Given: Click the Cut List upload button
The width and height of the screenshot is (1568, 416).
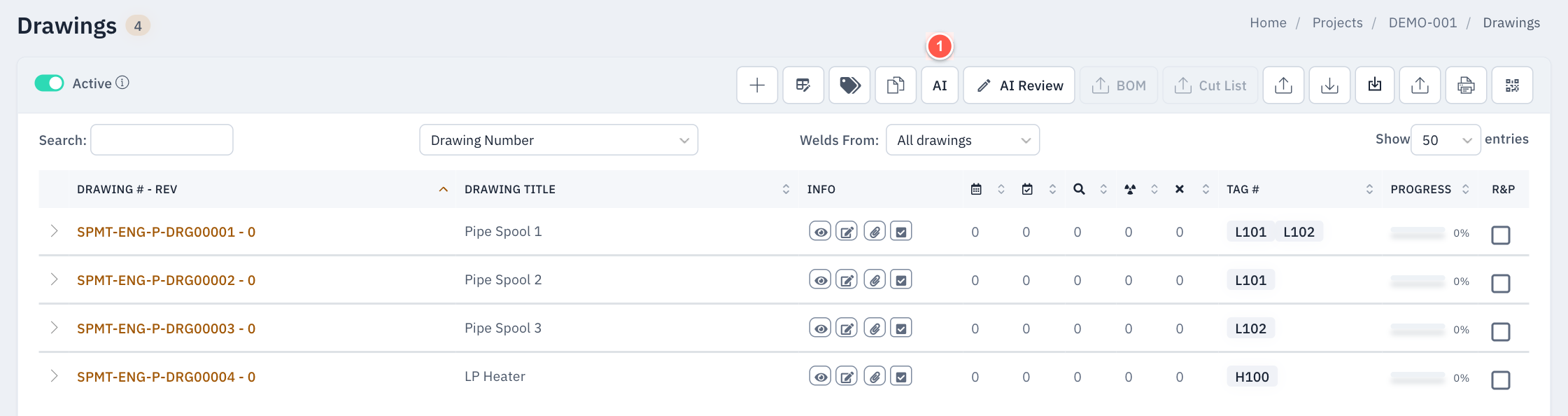Looking at the screenshot, I should point(1210,85).
